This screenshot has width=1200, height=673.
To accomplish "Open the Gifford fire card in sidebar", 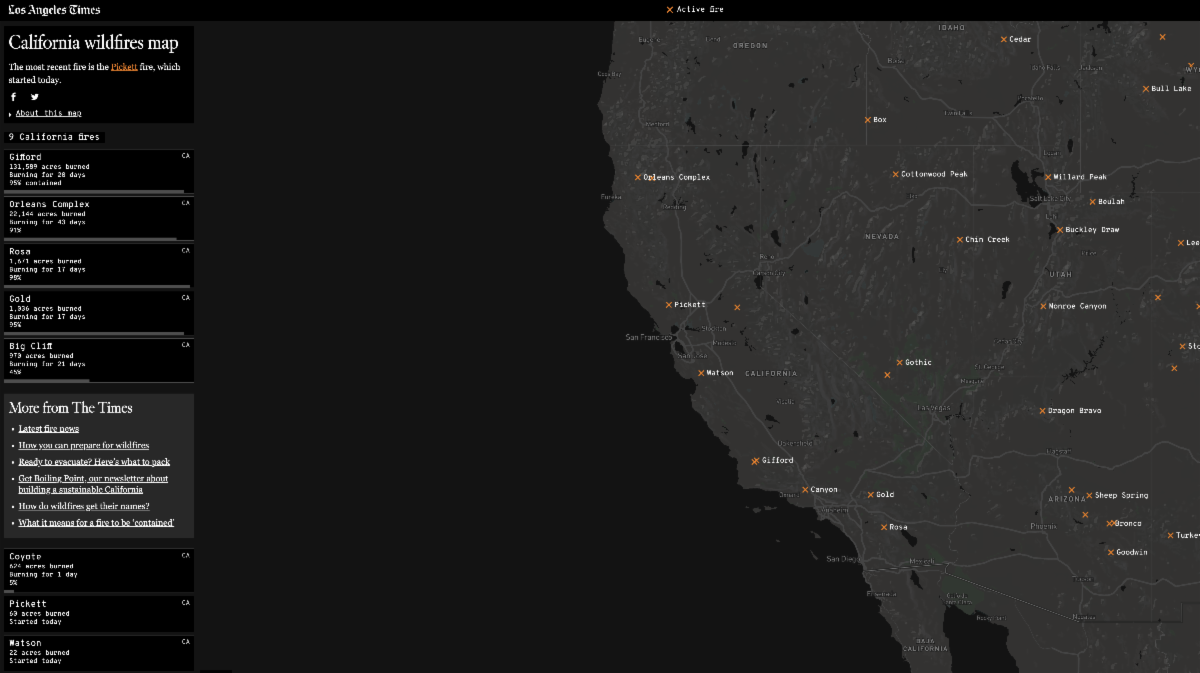I will (x=97, y=170).
